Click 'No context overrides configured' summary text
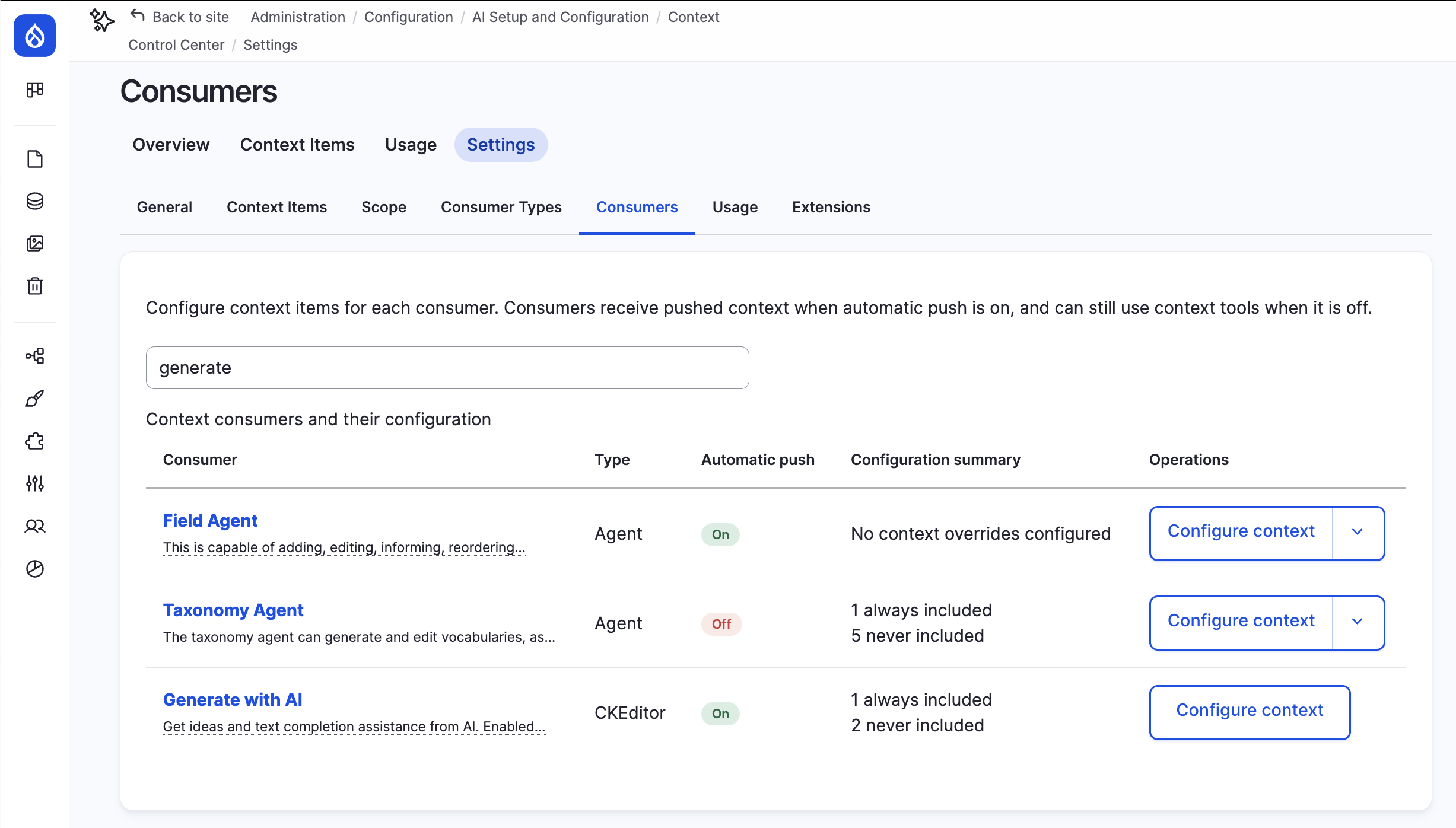 (x=981, y=534)
